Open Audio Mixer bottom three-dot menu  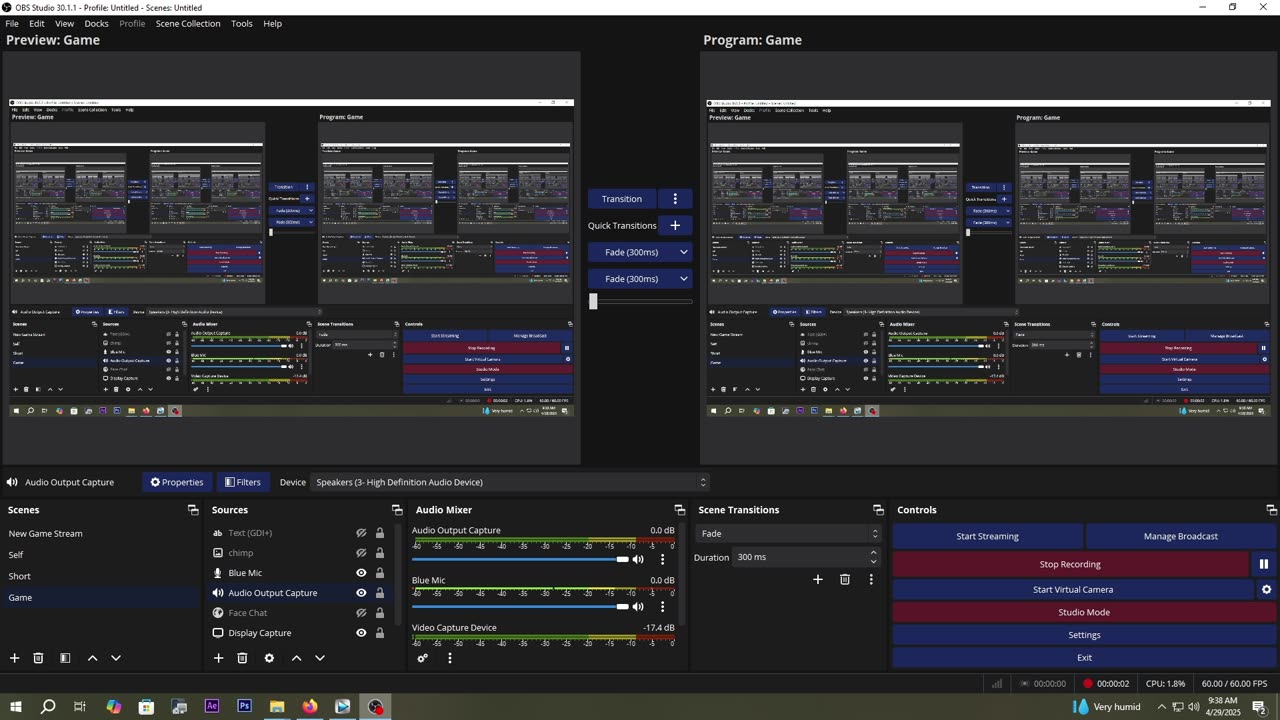pos(449,658)
